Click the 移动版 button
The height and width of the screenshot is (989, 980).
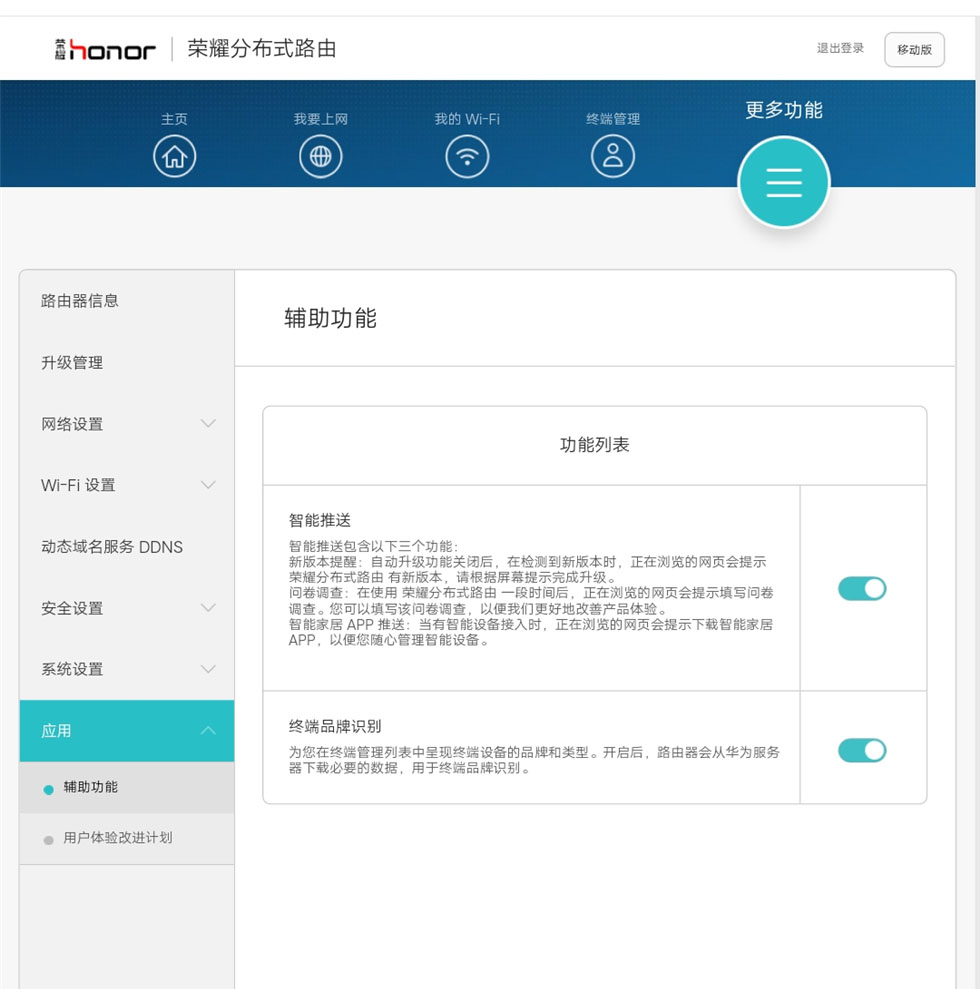point(914,50)
